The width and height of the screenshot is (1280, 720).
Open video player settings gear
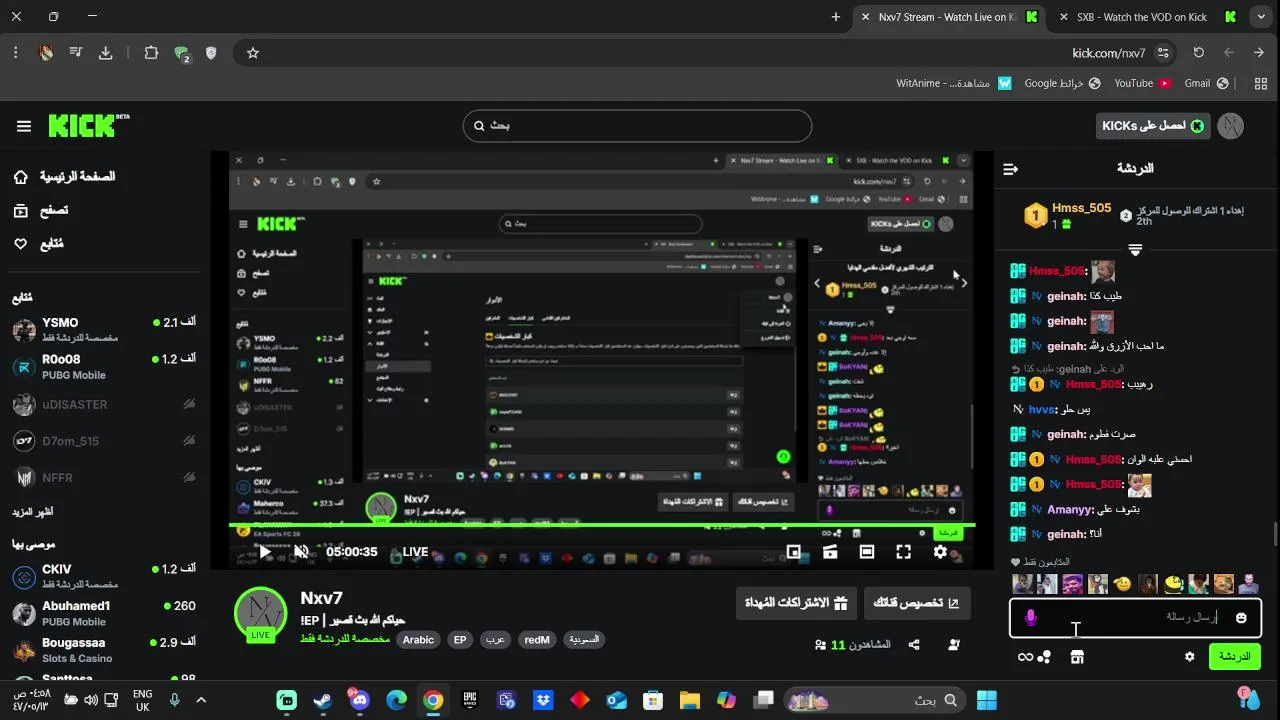[x=940, y=552]
